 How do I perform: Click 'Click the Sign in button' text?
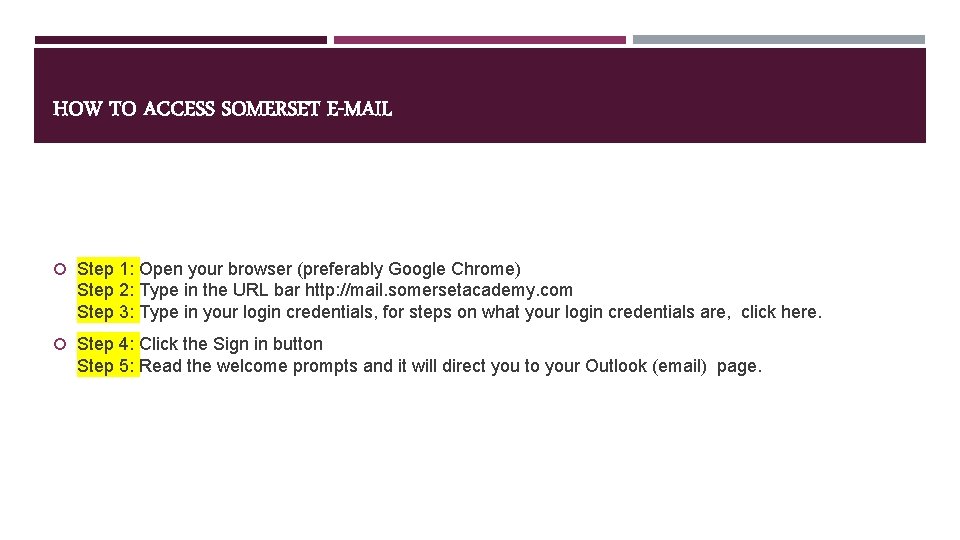pos(231,344)
